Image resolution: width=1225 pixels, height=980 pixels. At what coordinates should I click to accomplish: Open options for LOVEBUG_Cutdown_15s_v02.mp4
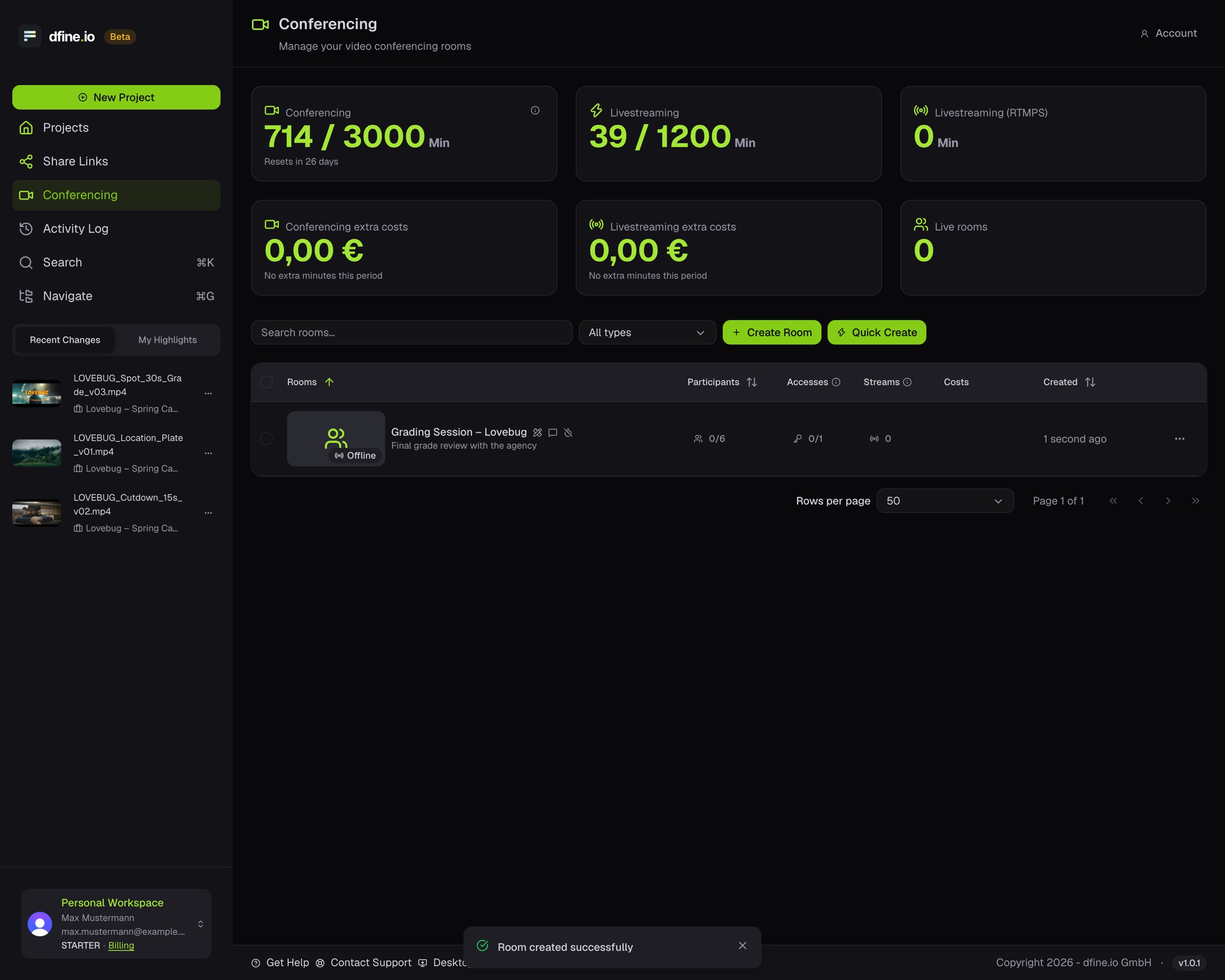(x=208, y=512)
